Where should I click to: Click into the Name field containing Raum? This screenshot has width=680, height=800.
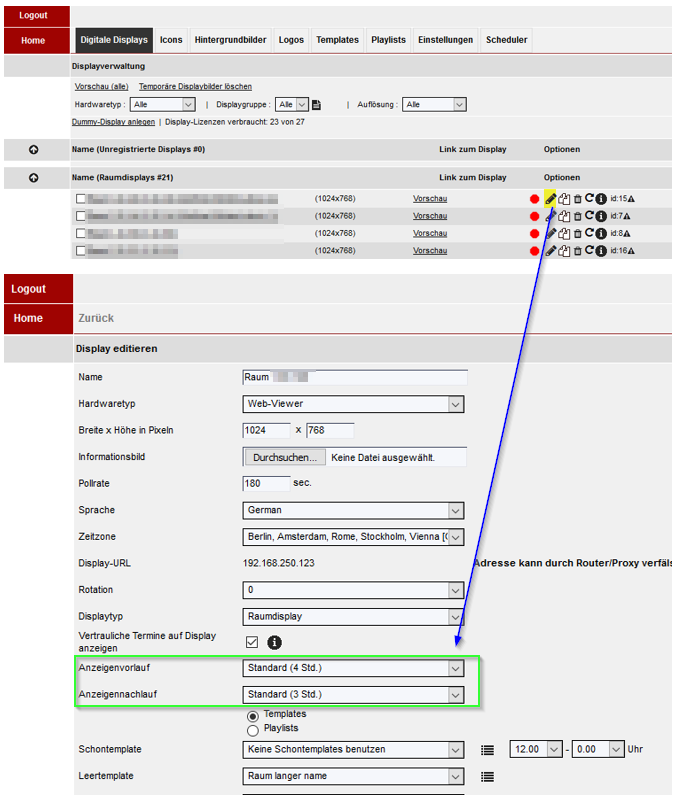pos(355,377)
